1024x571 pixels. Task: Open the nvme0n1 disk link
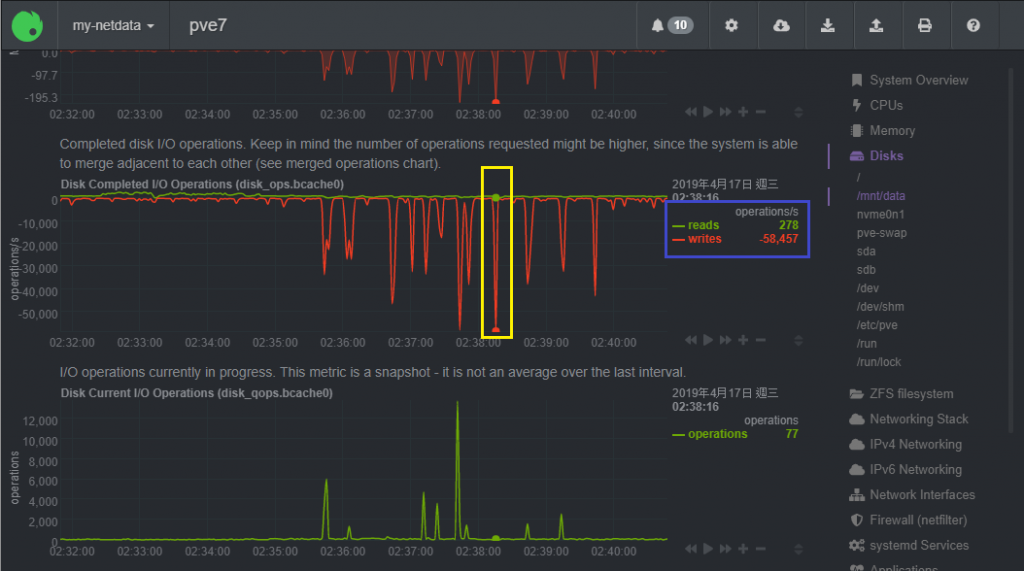point(880,214)
